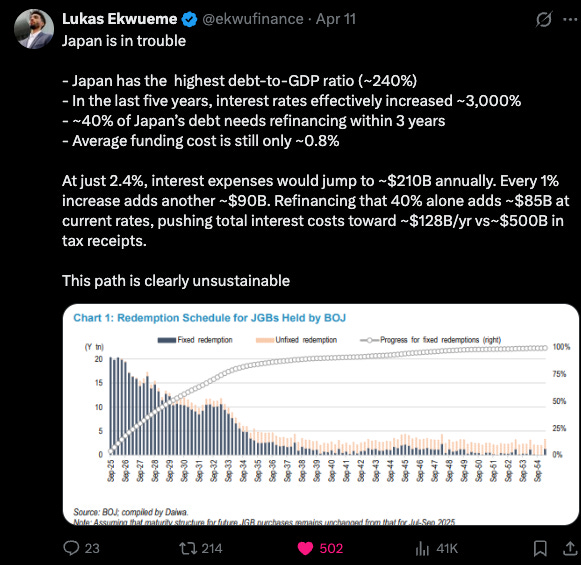Click the 214 reposts count
The width and height of the screenshot is (581, 565).
212,548
